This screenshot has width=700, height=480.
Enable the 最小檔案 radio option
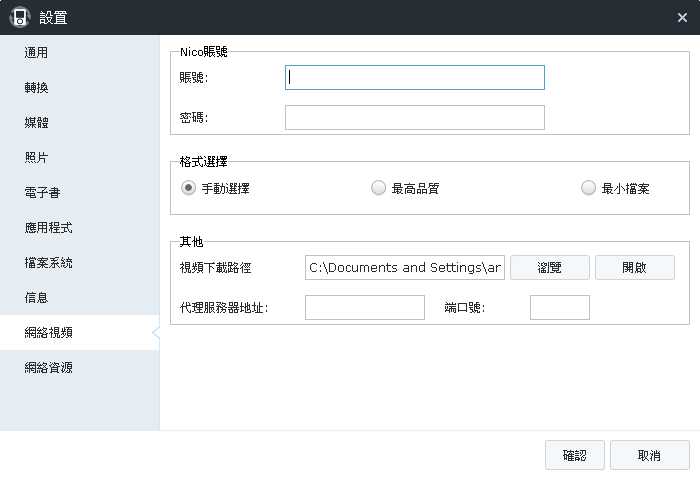tap(588, 188)
